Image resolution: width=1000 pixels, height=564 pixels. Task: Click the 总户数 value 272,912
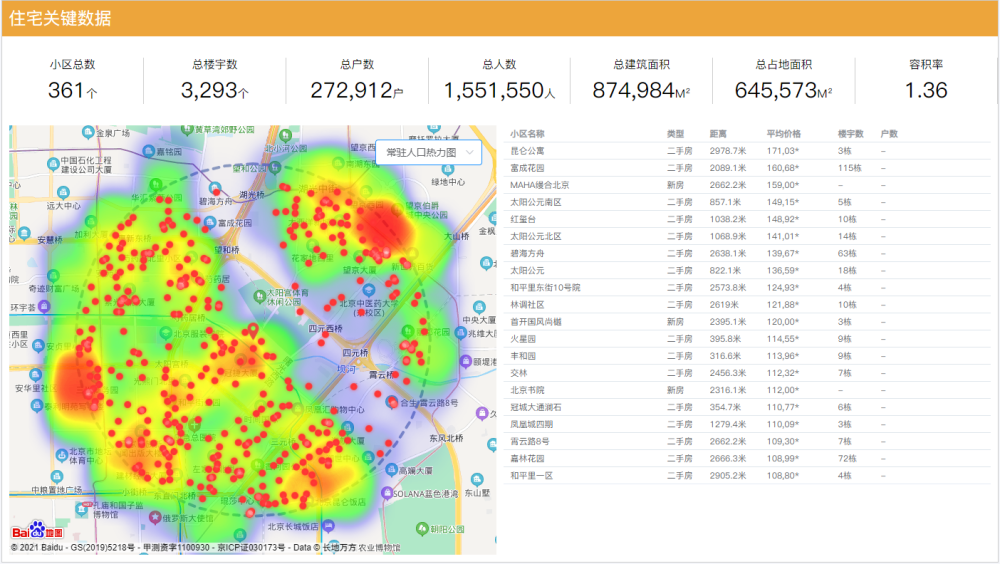(x=351, y=91)
